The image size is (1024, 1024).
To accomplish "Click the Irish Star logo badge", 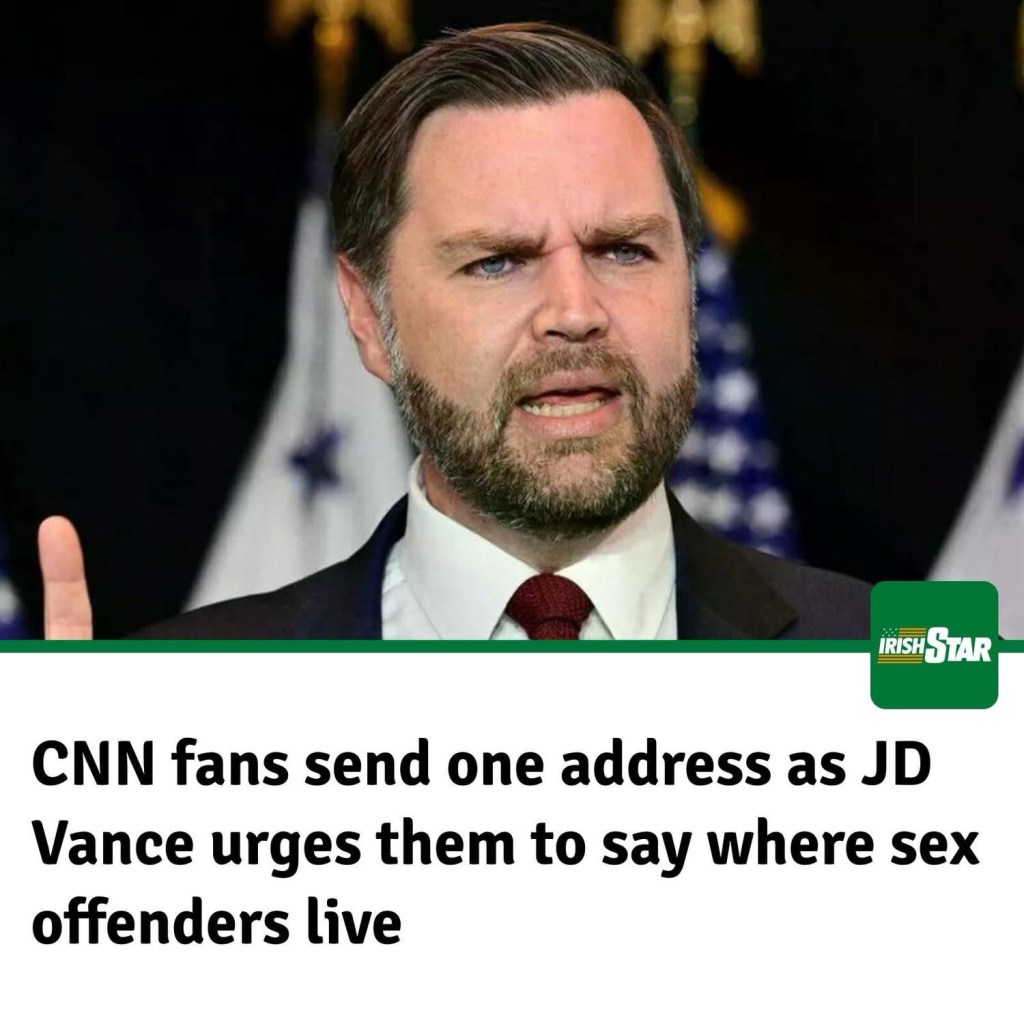I will pyautogui.click(x=935, y=647).
